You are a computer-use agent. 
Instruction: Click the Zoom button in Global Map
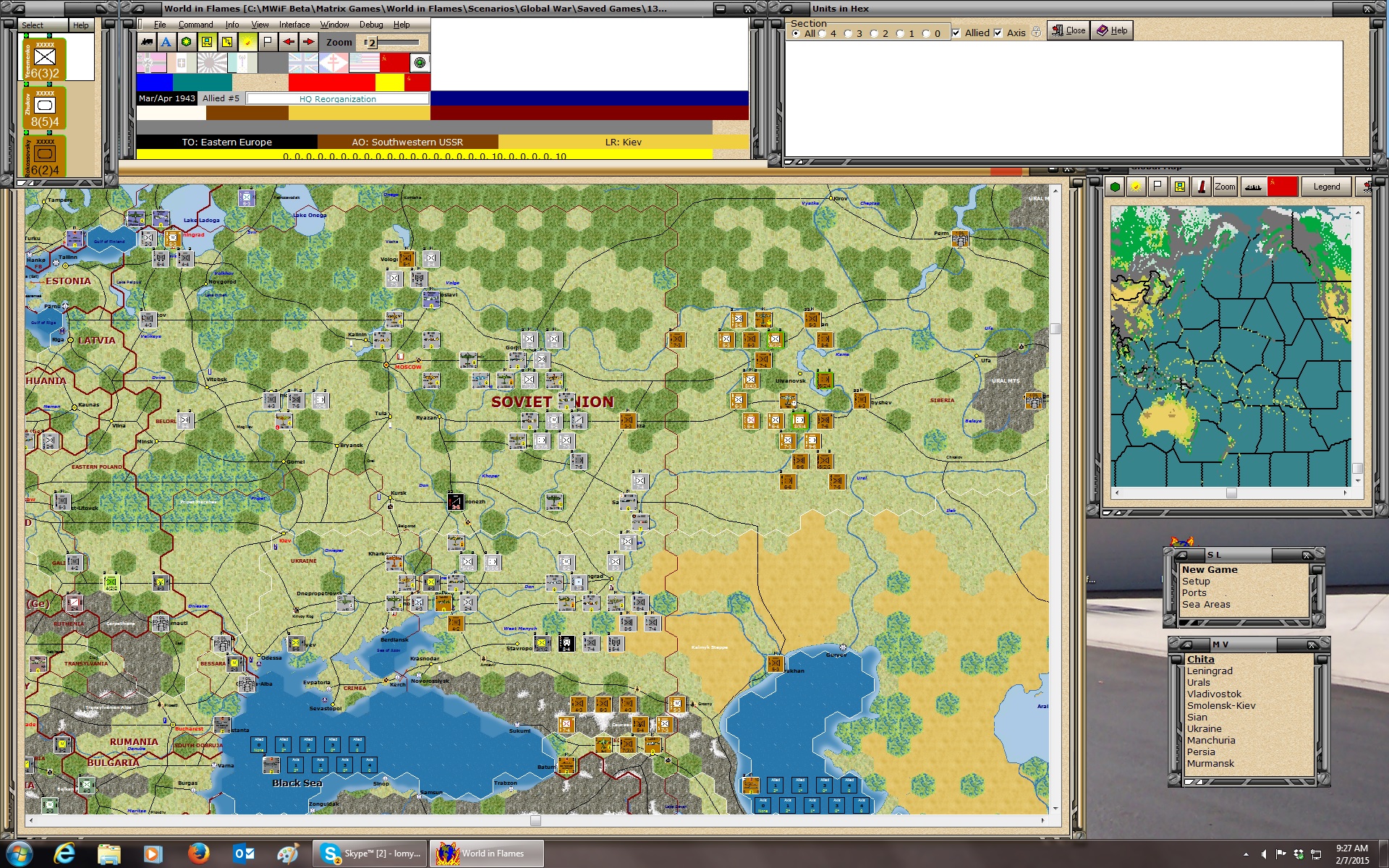point(1224,187)
